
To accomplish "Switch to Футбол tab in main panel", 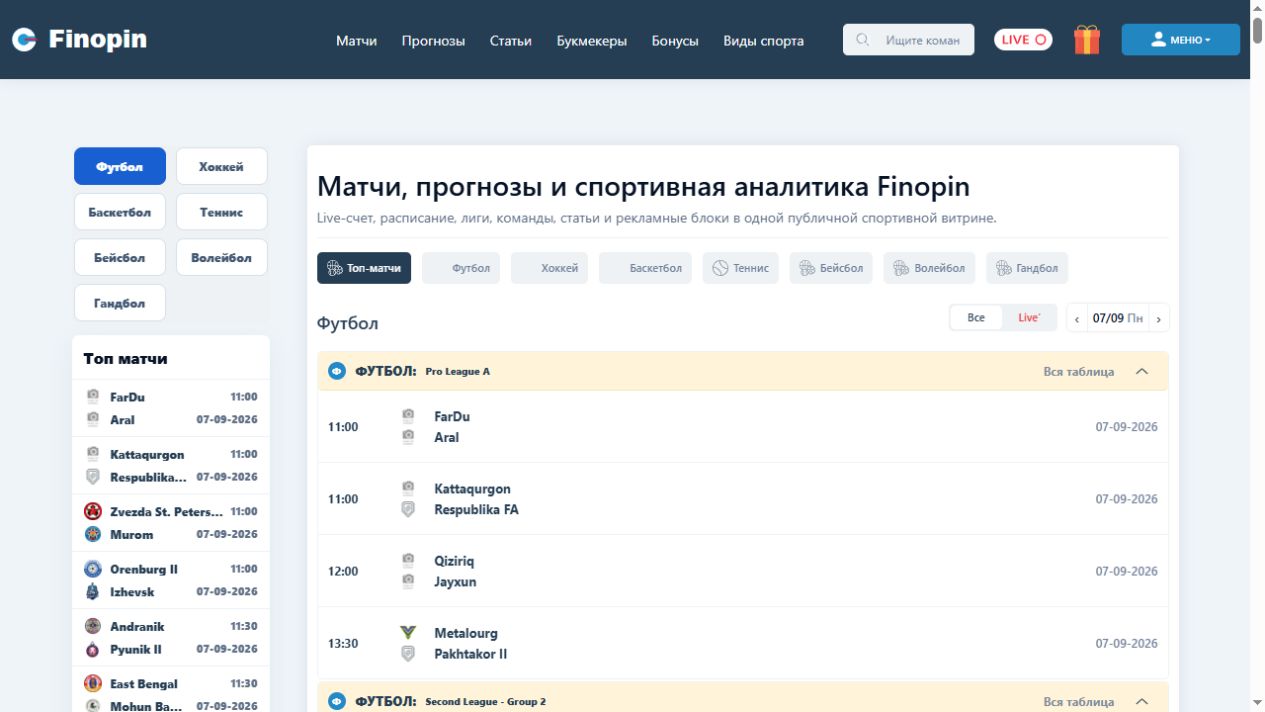I will pos(461,268).
